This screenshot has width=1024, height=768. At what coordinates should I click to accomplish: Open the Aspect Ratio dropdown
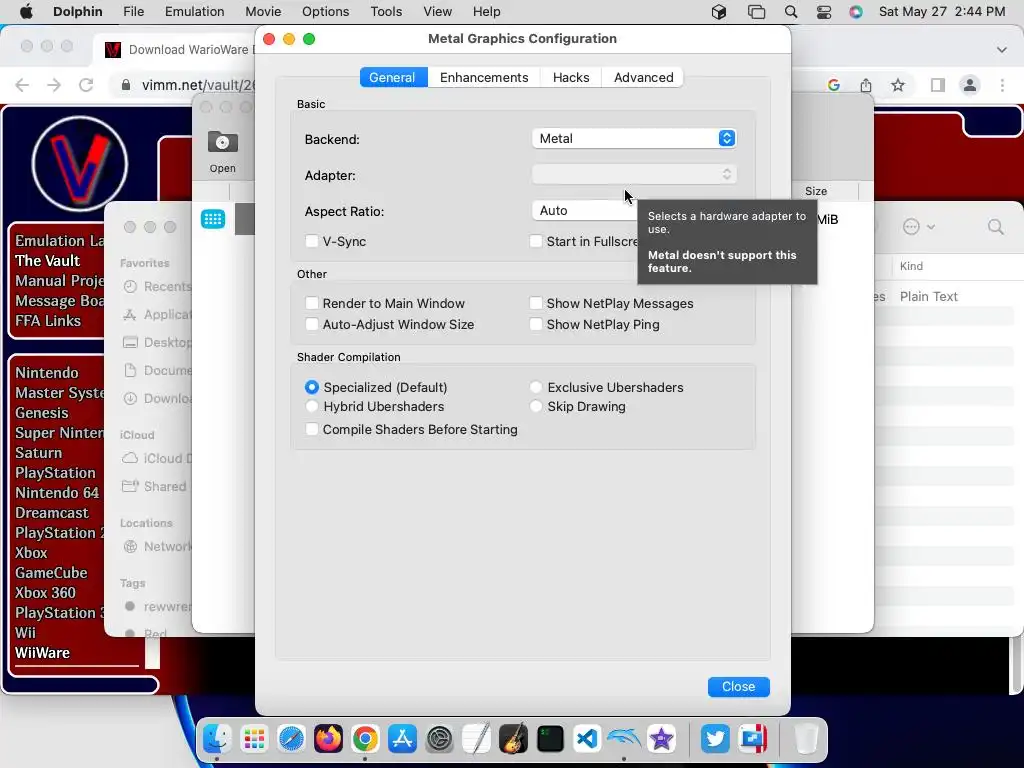[584, 210]
